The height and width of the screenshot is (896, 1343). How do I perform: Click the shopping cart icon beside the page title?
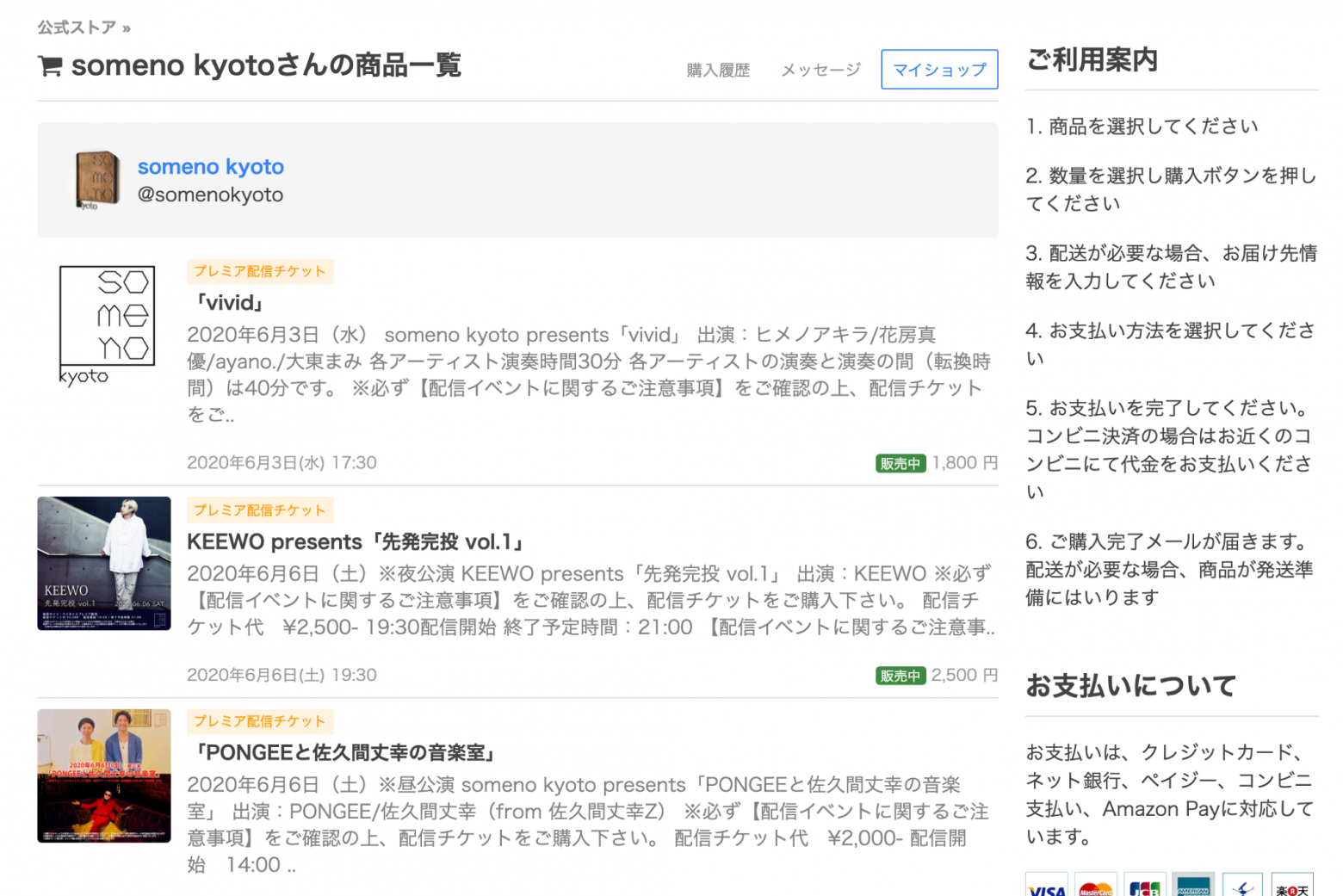pyautogui.click(x=51, y=66)
